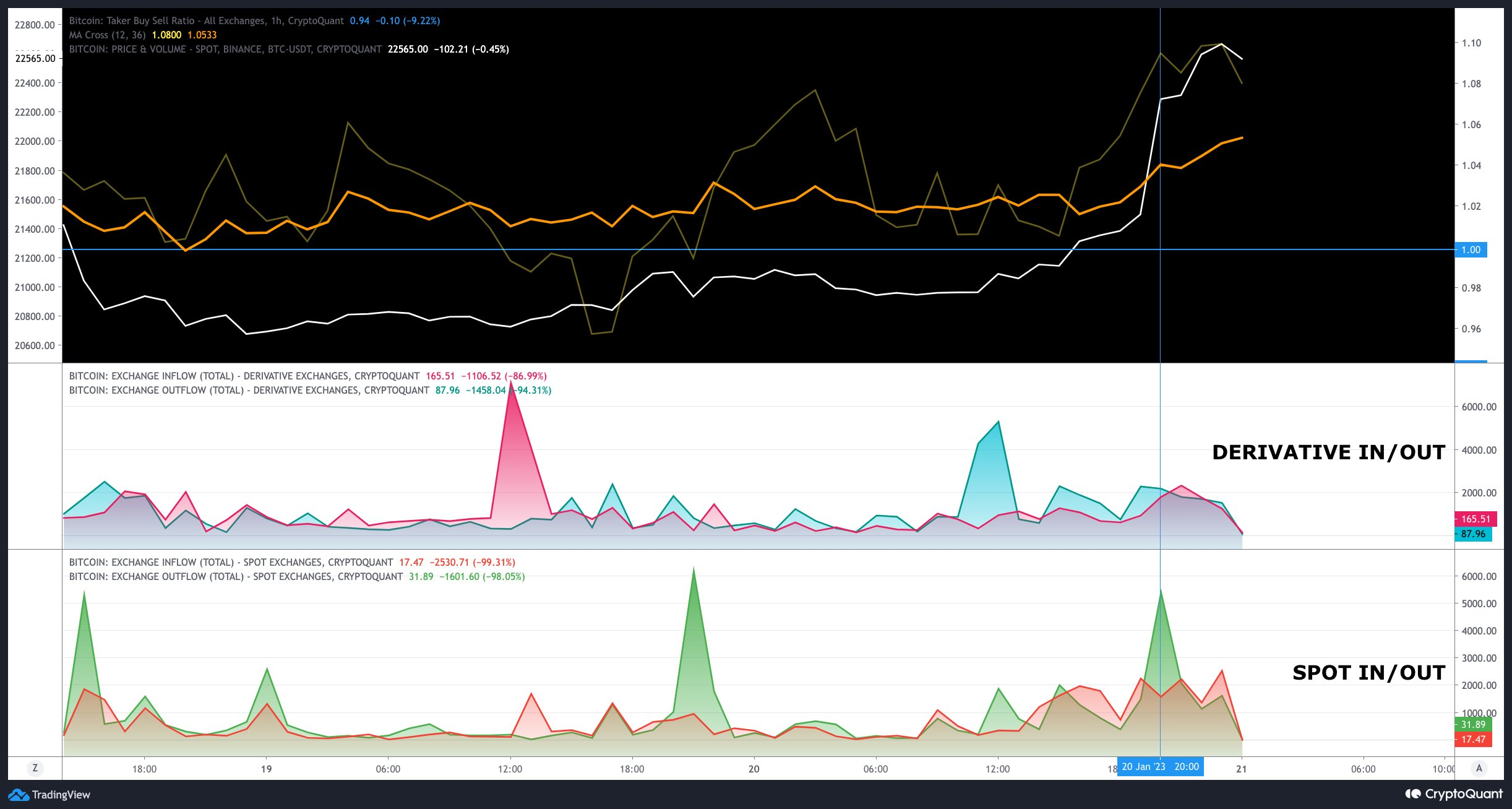The height and width of the screenshot is (809, 1512).
Task: Click the 22565.00 current price label
Action: (x=35, y=59)
